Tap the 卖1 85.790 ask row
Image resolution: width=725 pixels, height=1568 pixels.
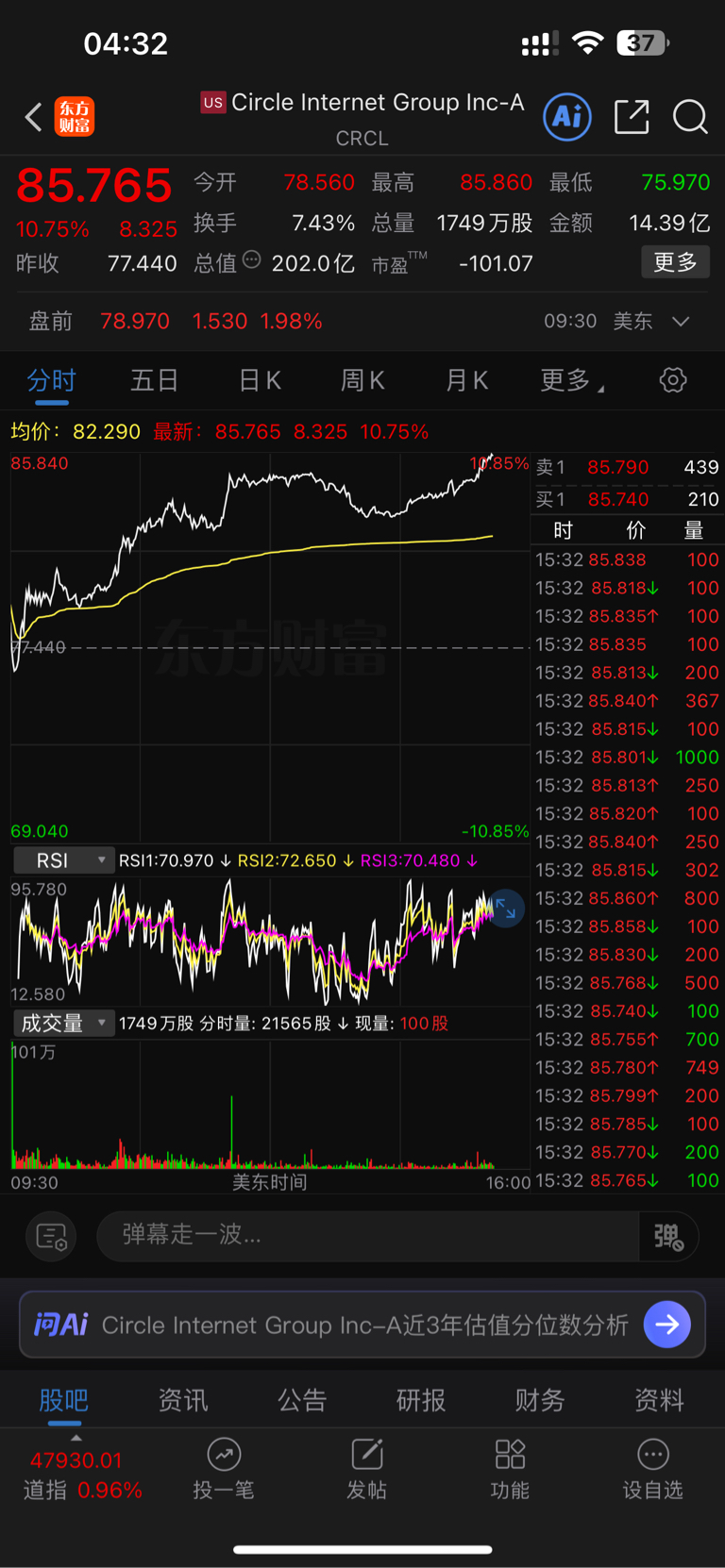coord(628,467)
